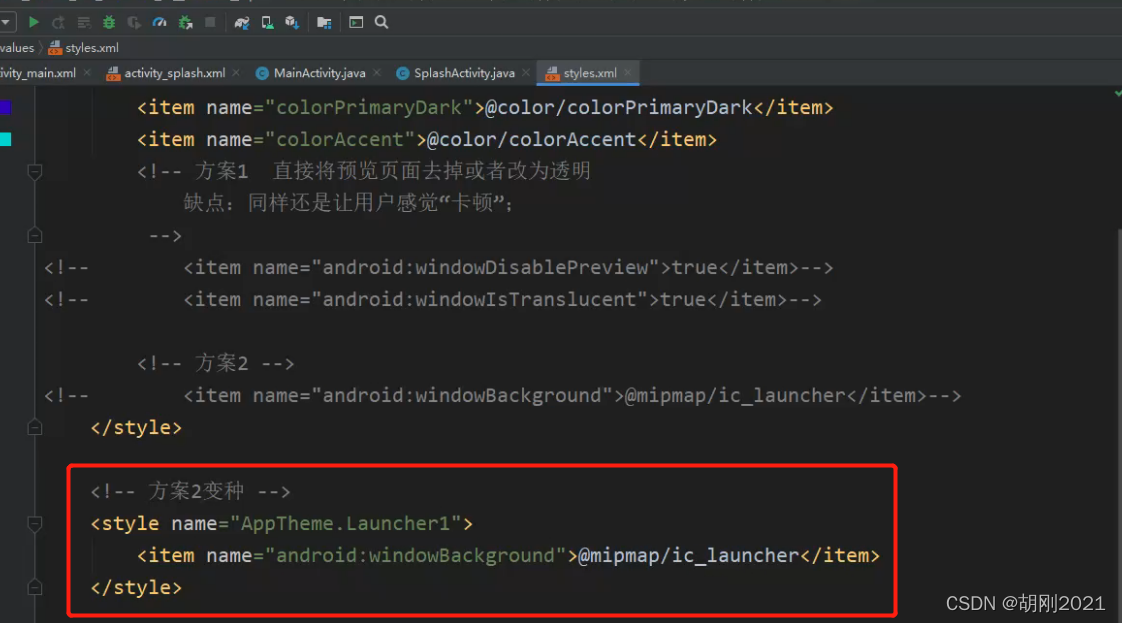Click the colorAccent cyan gutter swatch
The width and height of the screenshot is (1122, 623).
(x=5, y=139)
